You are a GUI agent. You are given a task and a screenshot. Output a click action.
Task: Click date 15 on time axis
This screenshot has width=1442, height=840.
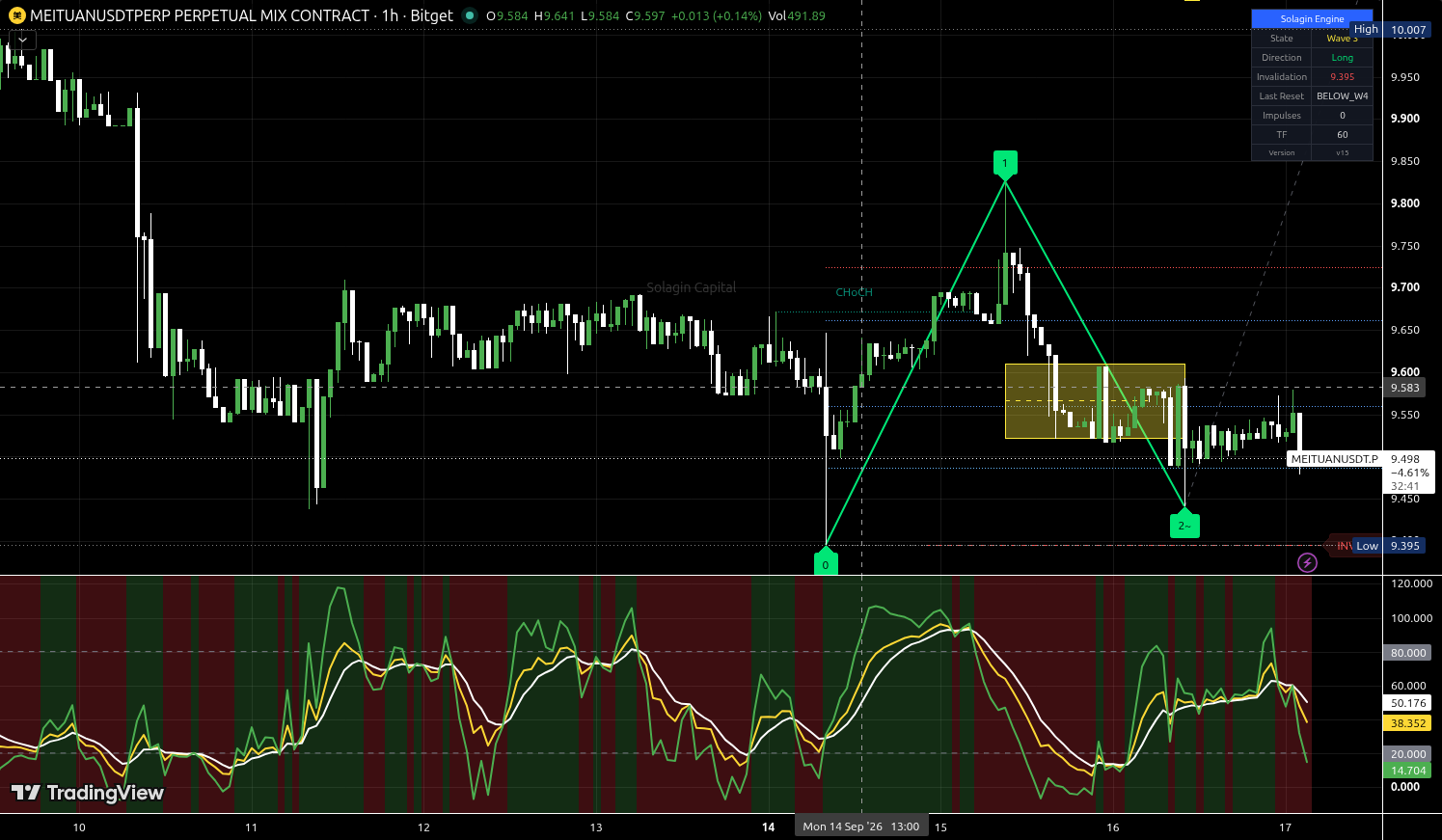(940, 827)
